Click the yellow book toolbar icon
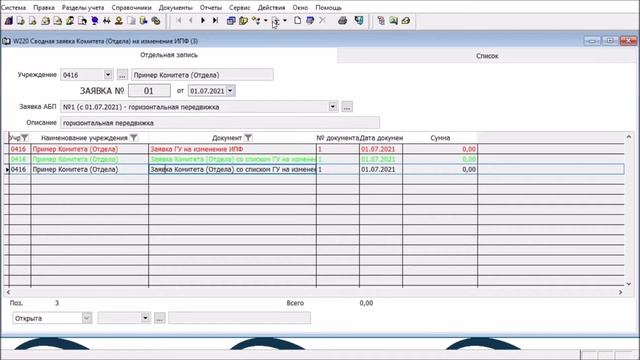 coord(243,20)
